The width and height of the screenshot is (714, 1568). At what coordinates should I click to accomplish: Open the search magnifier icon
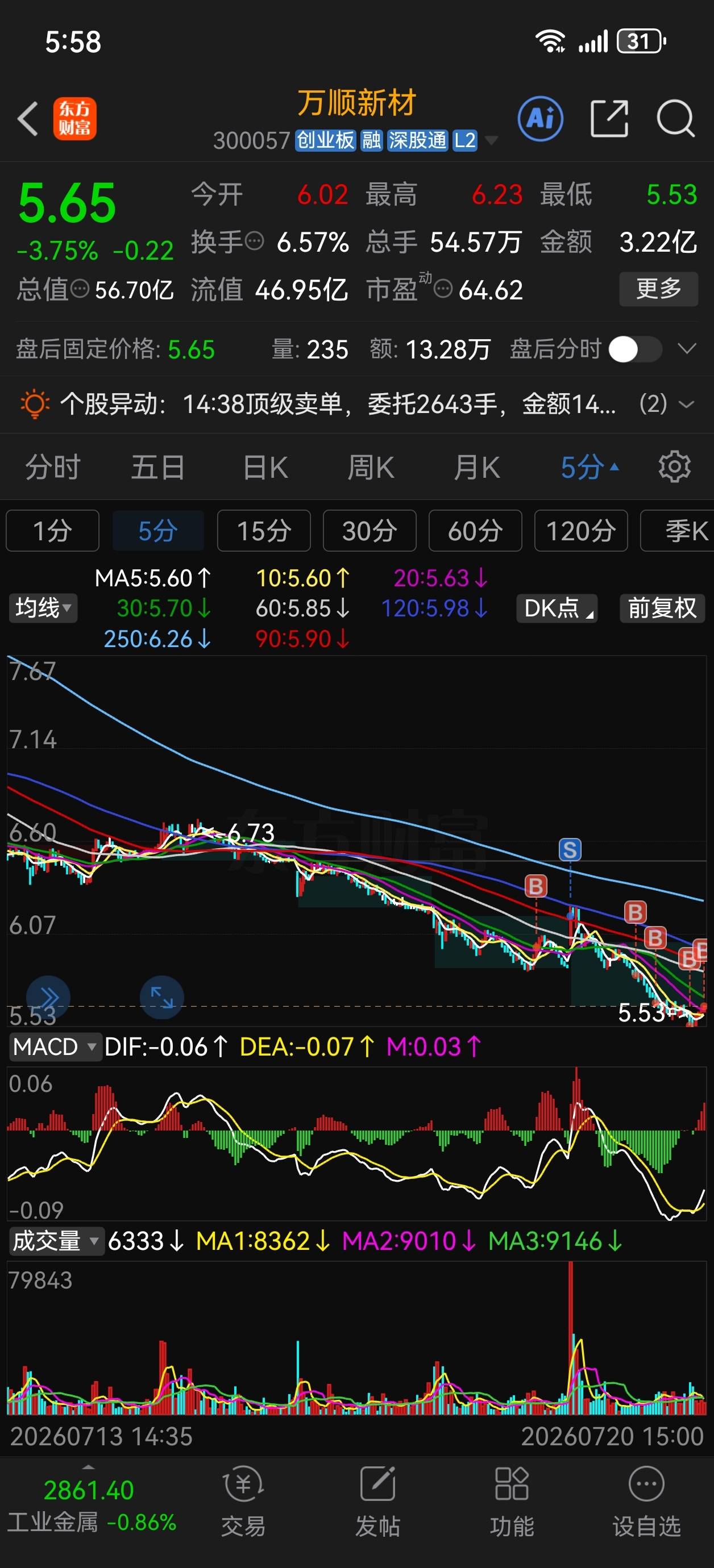[x=675, y=118]
